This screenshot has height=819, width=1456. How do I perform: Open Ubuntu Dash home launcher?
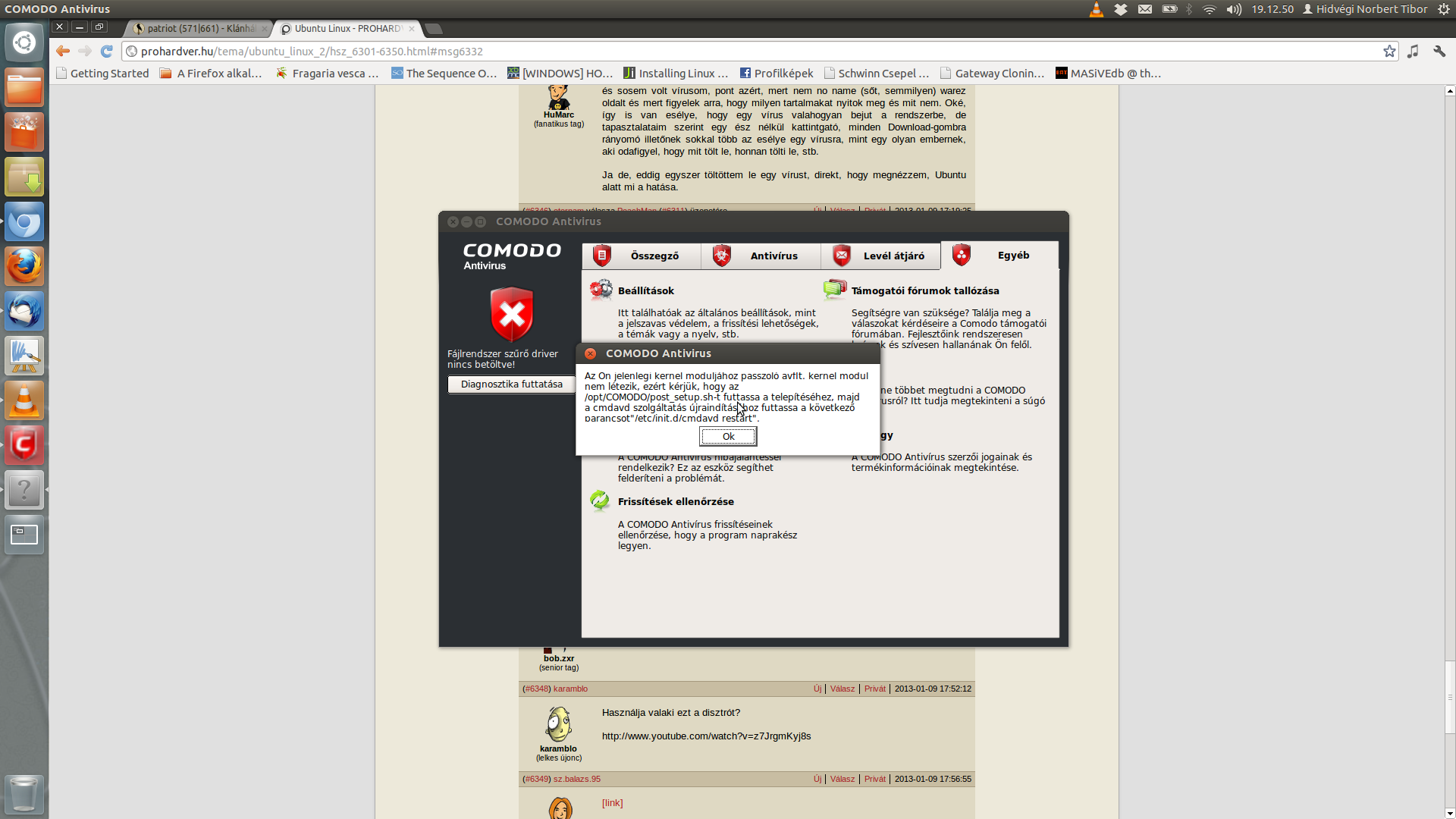point(24,42)
